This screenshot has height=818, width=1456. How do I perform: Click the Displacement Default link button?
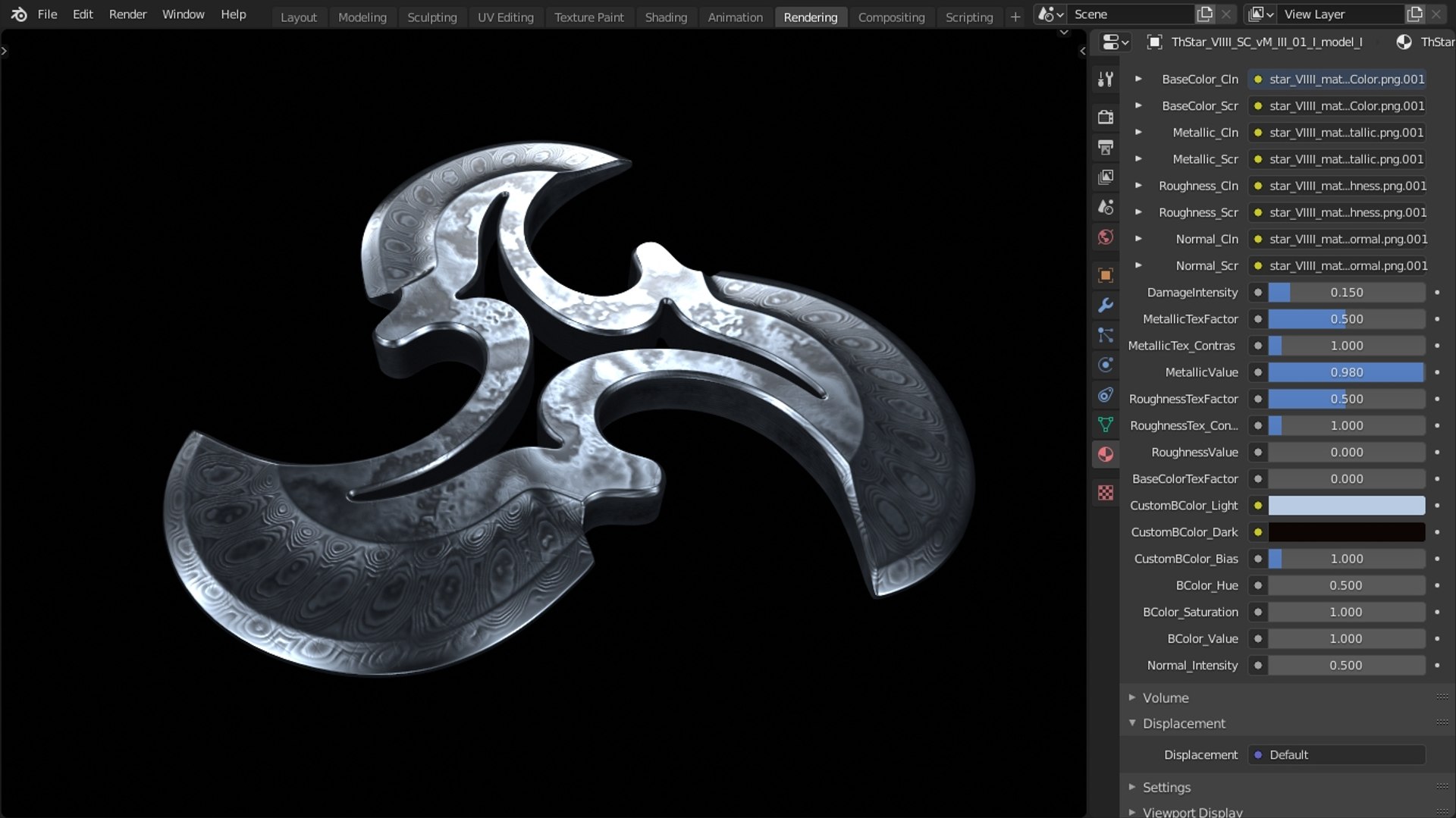[1338, 755]
